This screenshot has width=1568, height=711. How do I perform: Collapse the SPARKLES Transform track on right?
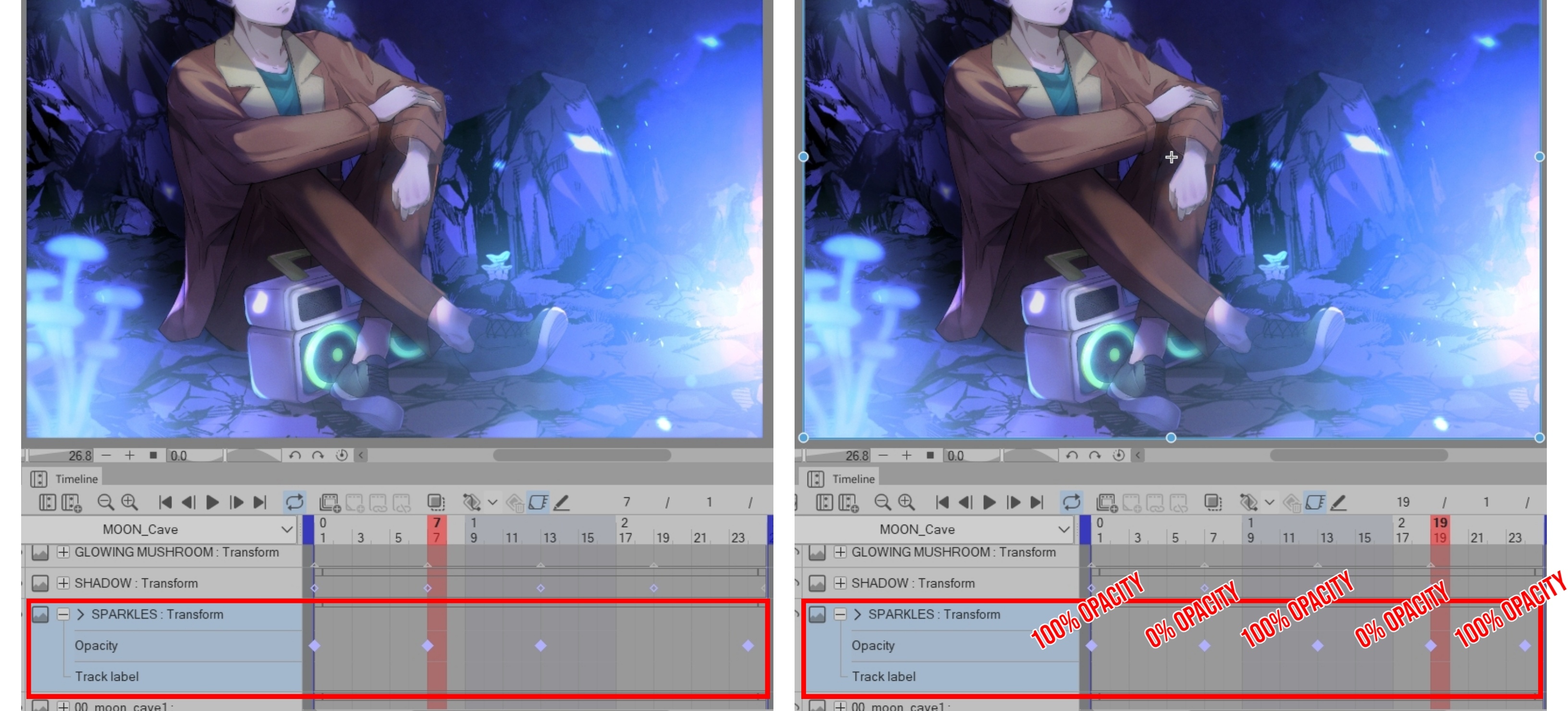click(x=840, y=614)
